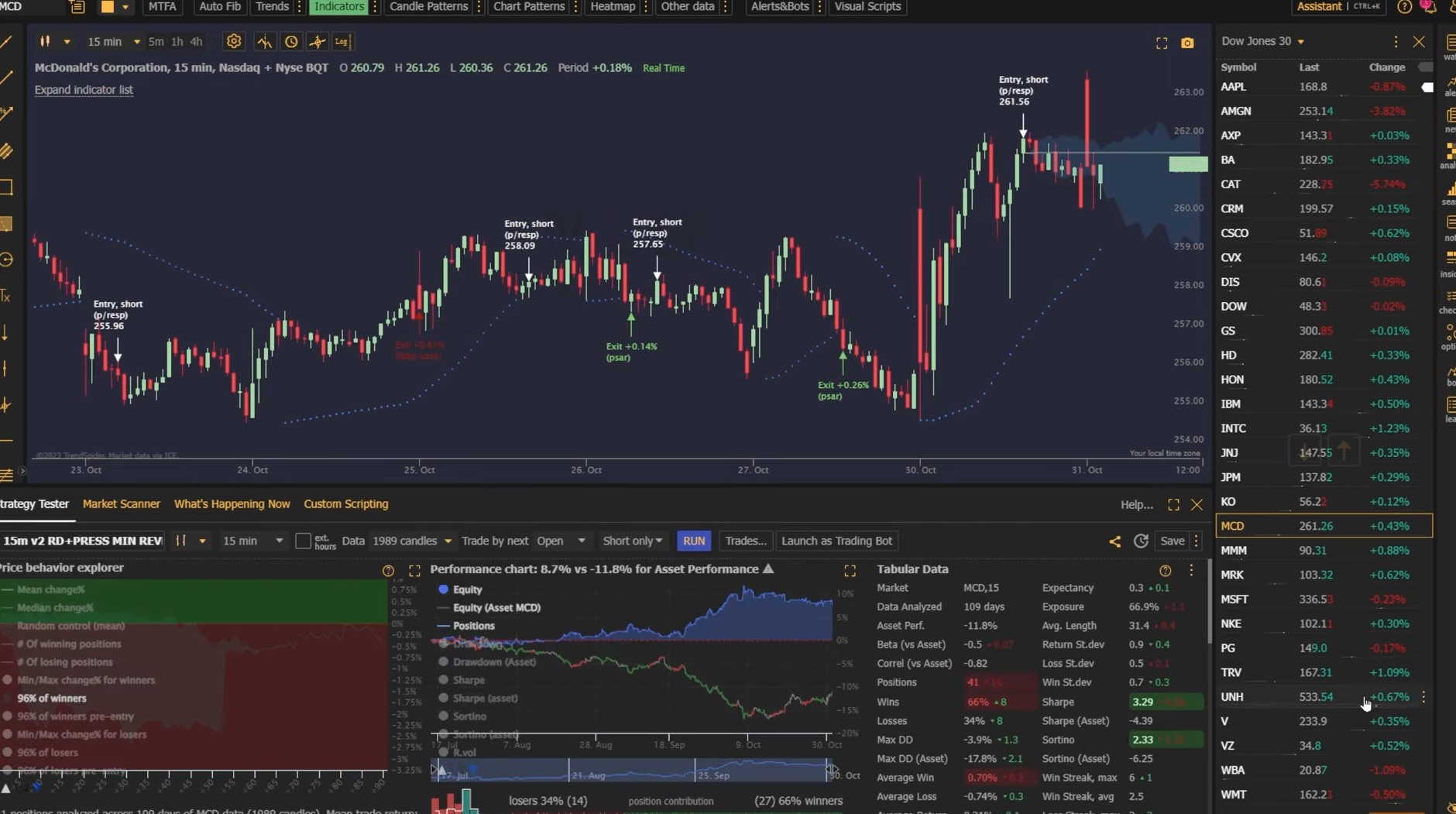The width and height of the screenshot is (1456, 814).
Task: Click the crosshair tool icon in chart toolbar
Action: pos(318,42)
